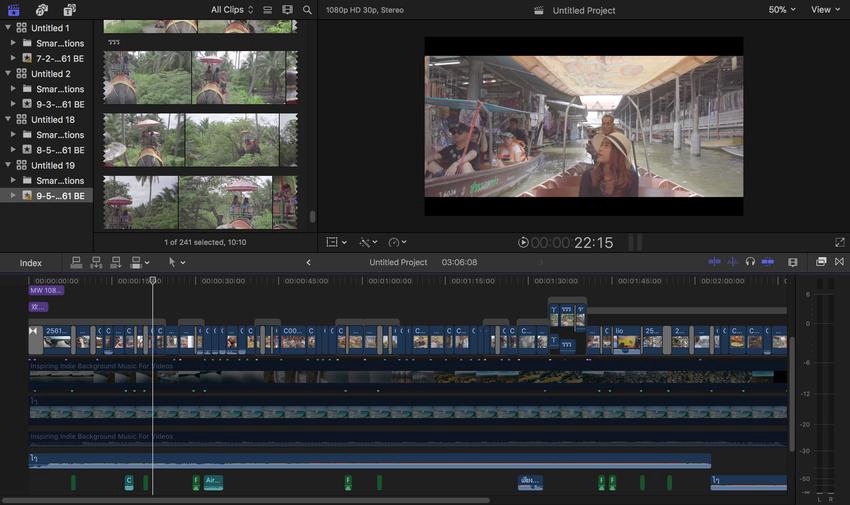Image resolution: width=850 pixels, height=505 pixels.
Task: Toggle timeline snapping
Action: 768,262
